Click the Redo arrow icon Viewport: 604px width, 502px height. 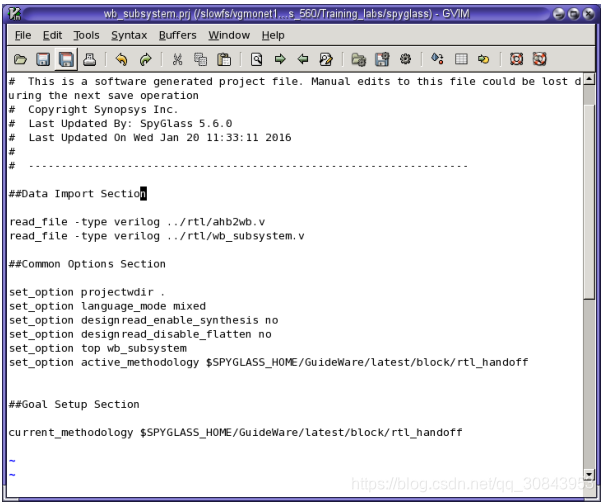[x=145, y=60]
